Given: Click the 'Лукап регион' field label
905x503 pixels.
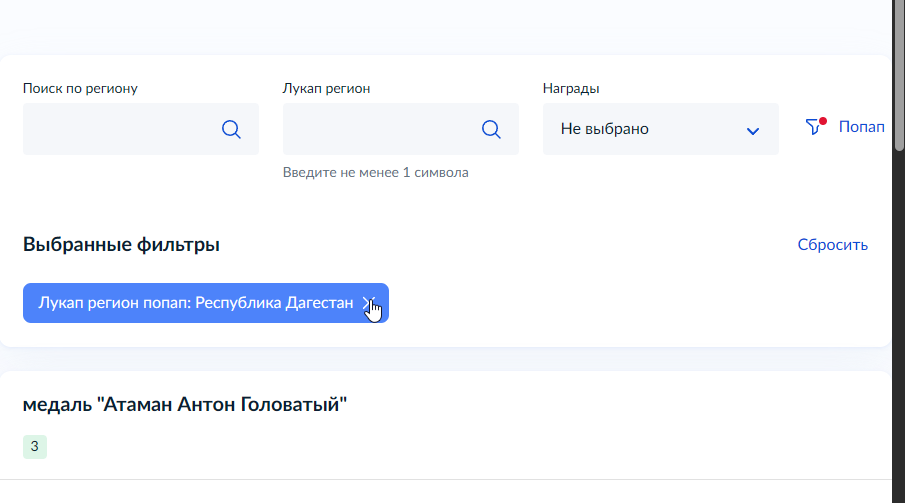Looking at the screenshot, I should click(327, 88).
